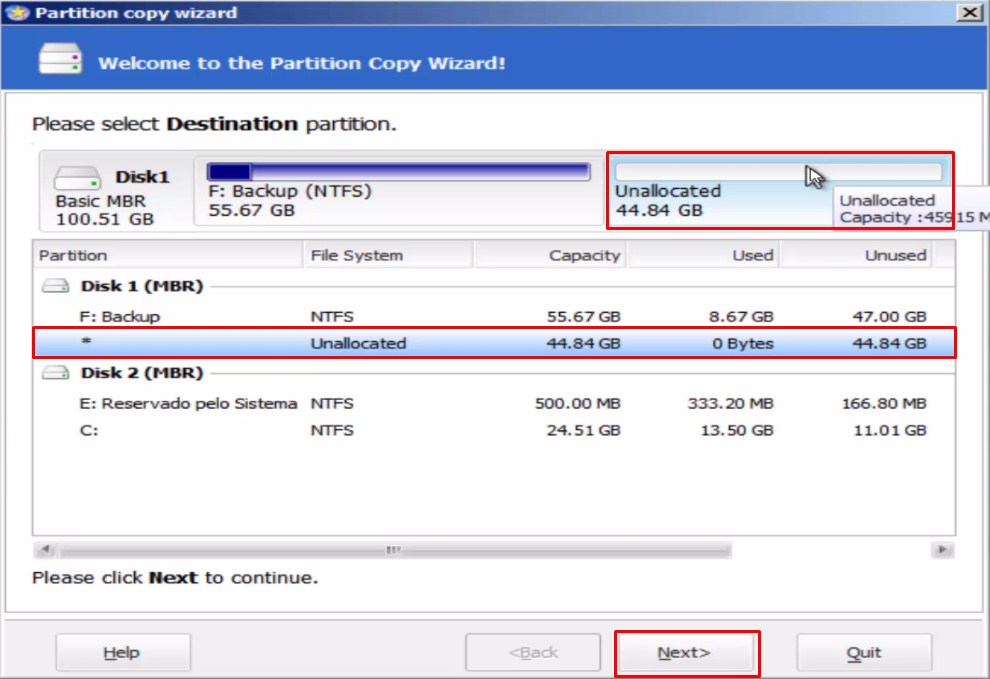Click the 13.50 GB used cell

tap(737, 431)
